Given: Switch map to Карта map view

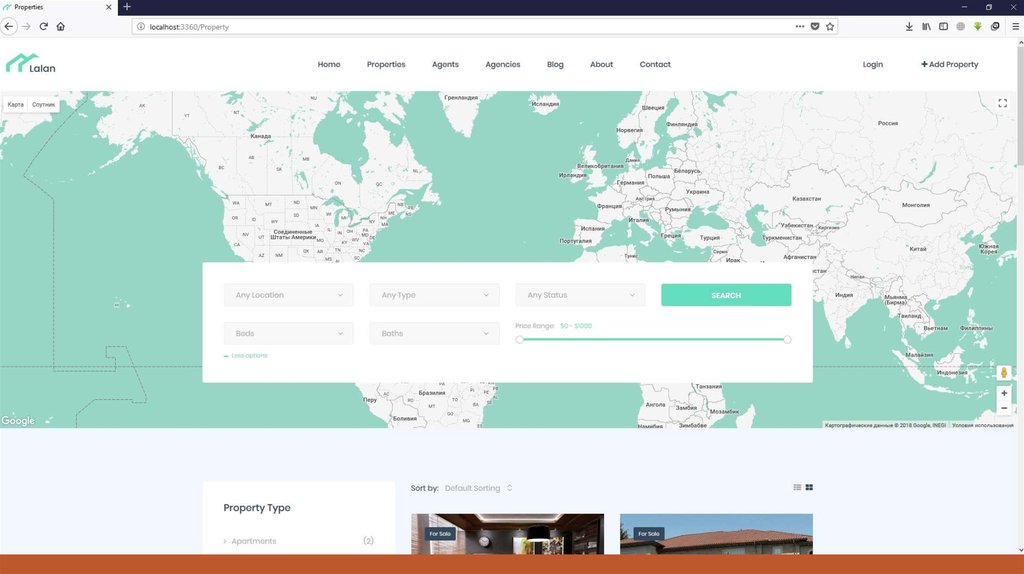Looking at the screenshot, I should [x=16, y=104].
